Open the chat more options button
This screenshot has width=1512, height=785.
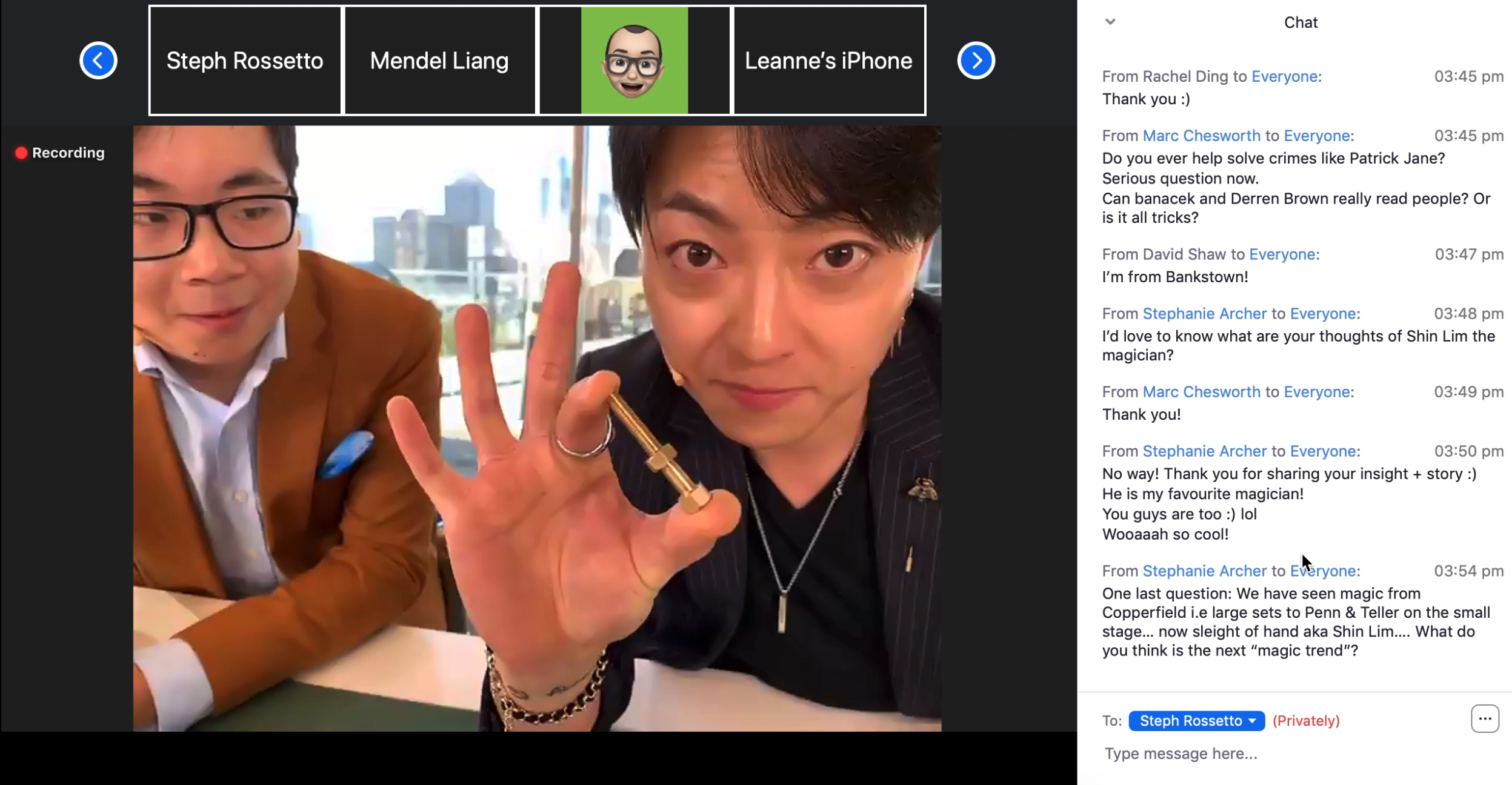coord(1485,718)
